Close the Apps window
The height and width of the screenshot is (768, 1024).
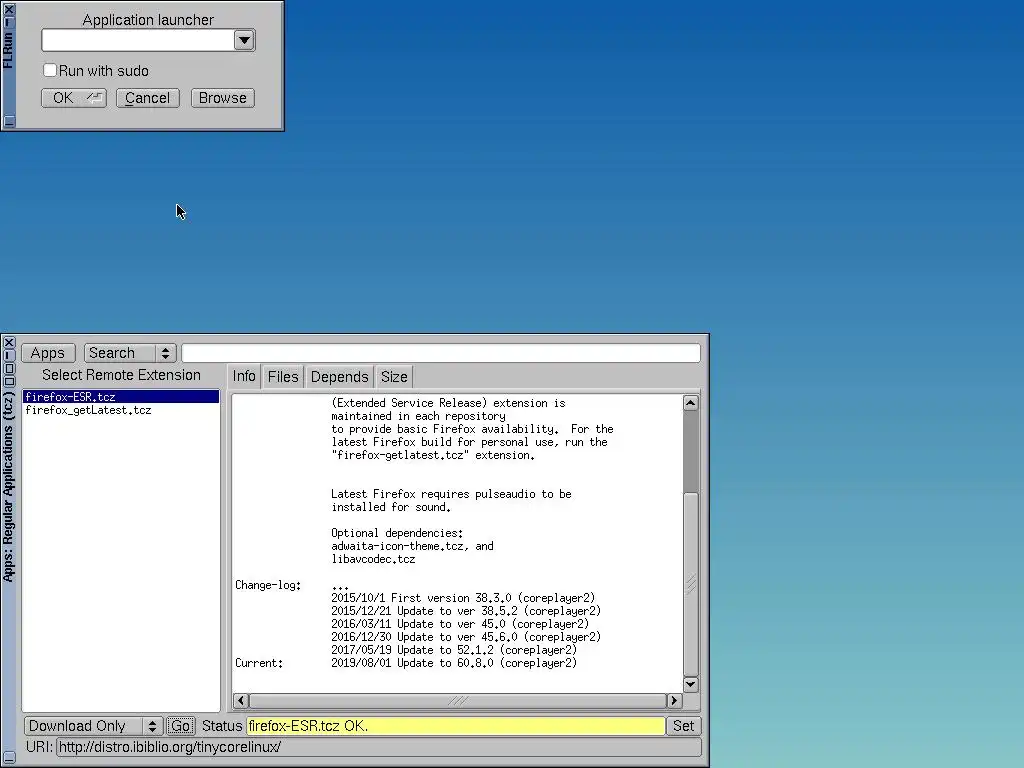[x=9, y=342]
